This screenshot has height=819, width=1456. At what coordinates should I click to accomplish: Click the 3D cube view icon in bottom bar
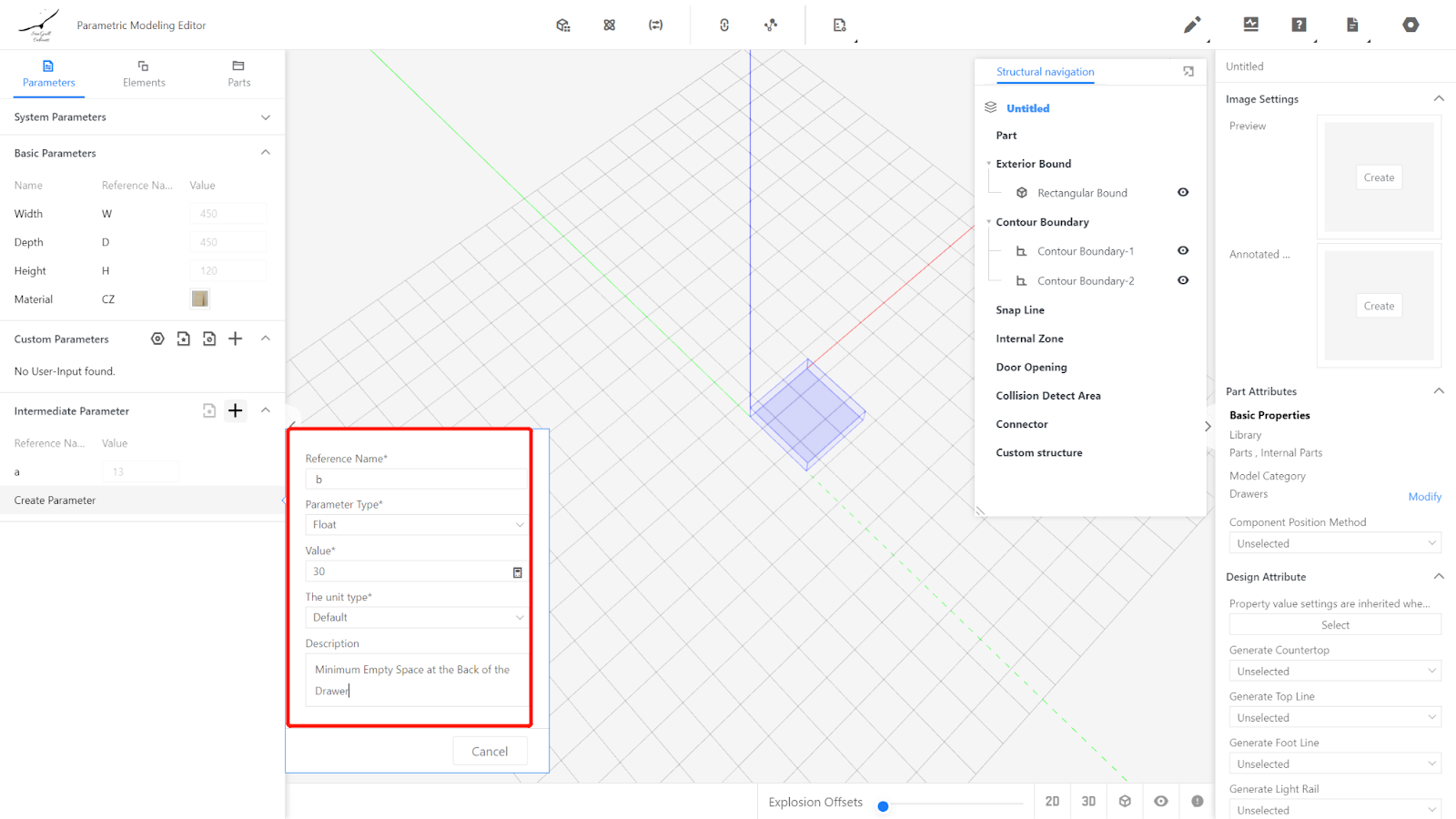[1125, 801]
